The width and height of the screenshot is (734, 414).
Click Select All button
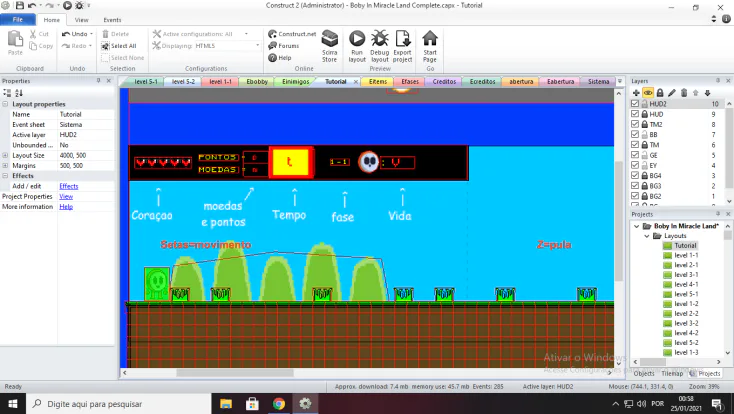tap(119, 46)
